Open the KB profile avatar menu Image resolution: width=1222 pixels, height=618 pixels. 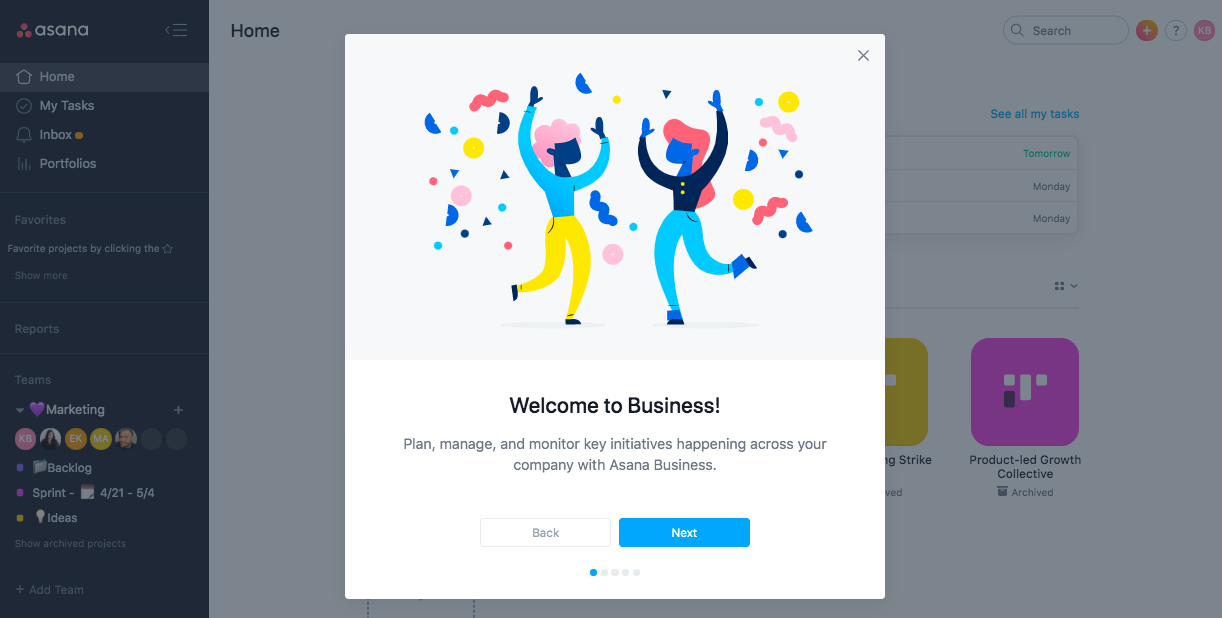click(x=1205, y=31)
